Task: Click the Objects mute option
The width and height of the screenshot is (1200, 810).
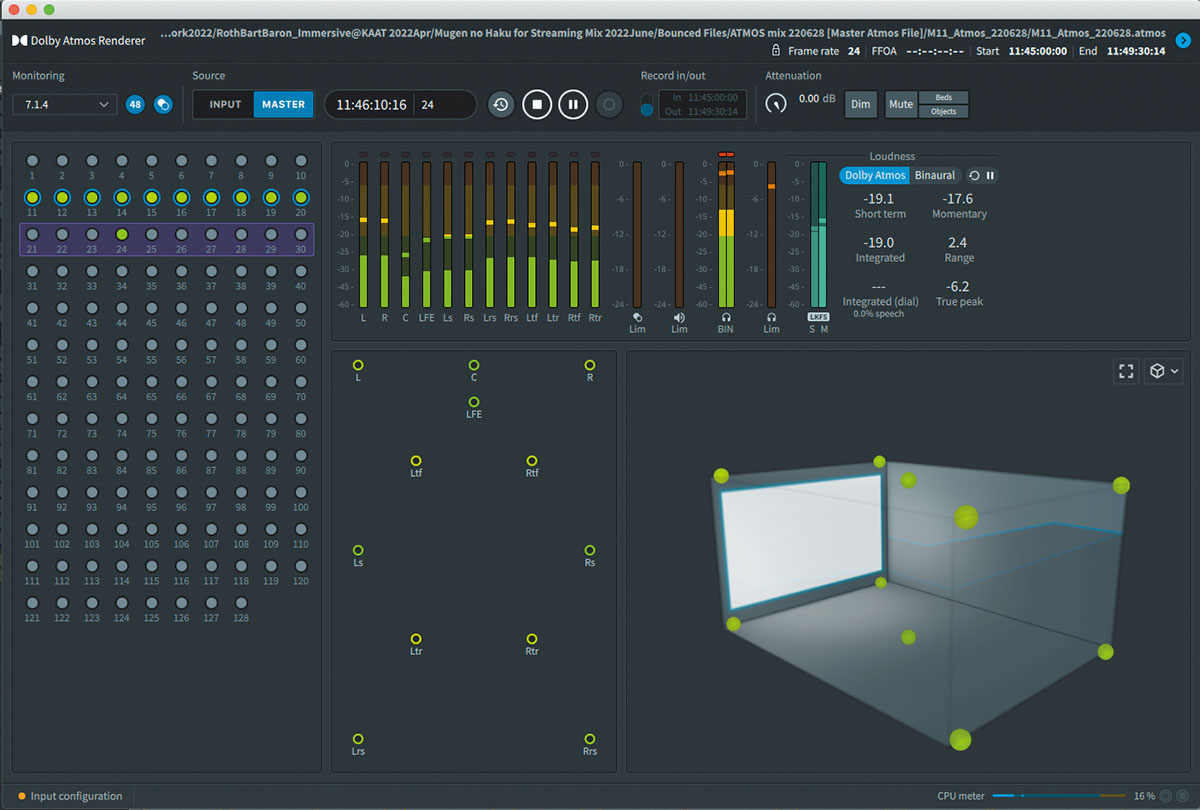Action: 943,111
